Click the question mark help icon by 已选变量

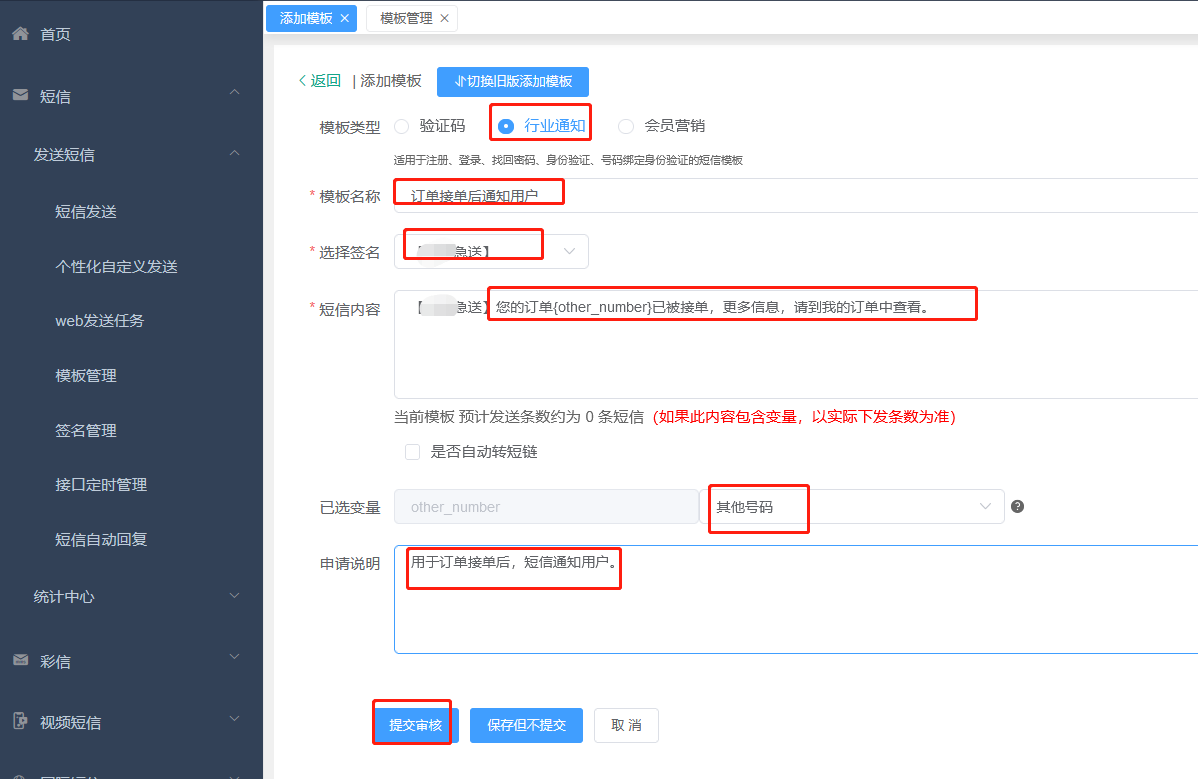[1017, 506]
